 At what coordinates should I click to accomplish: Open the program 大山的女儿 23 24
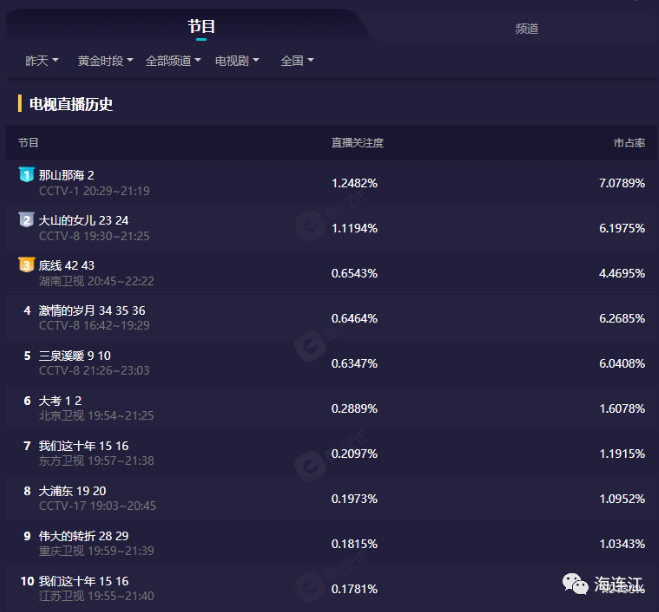(x=83, y=220)
